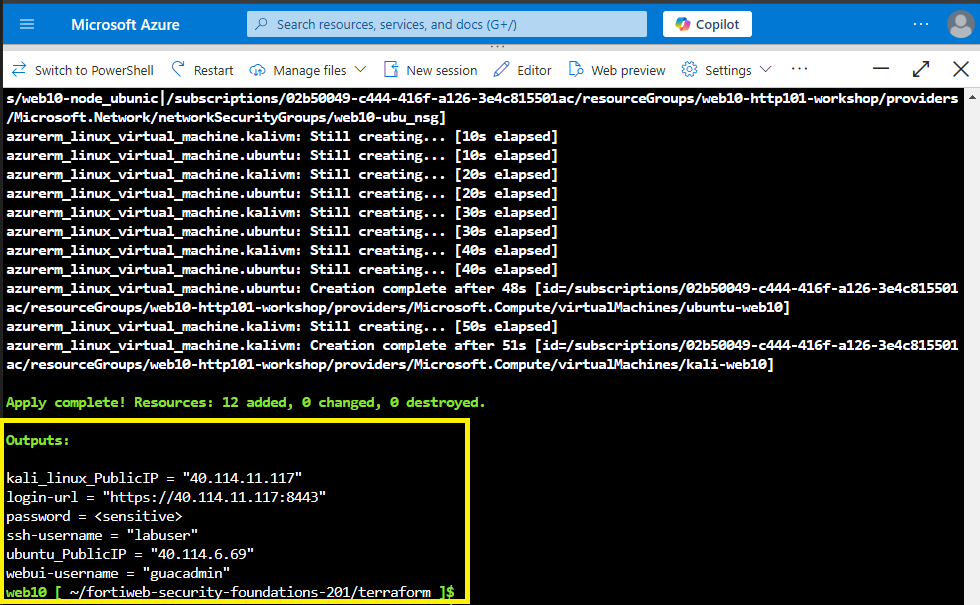Open the Editor

(522, 70)
